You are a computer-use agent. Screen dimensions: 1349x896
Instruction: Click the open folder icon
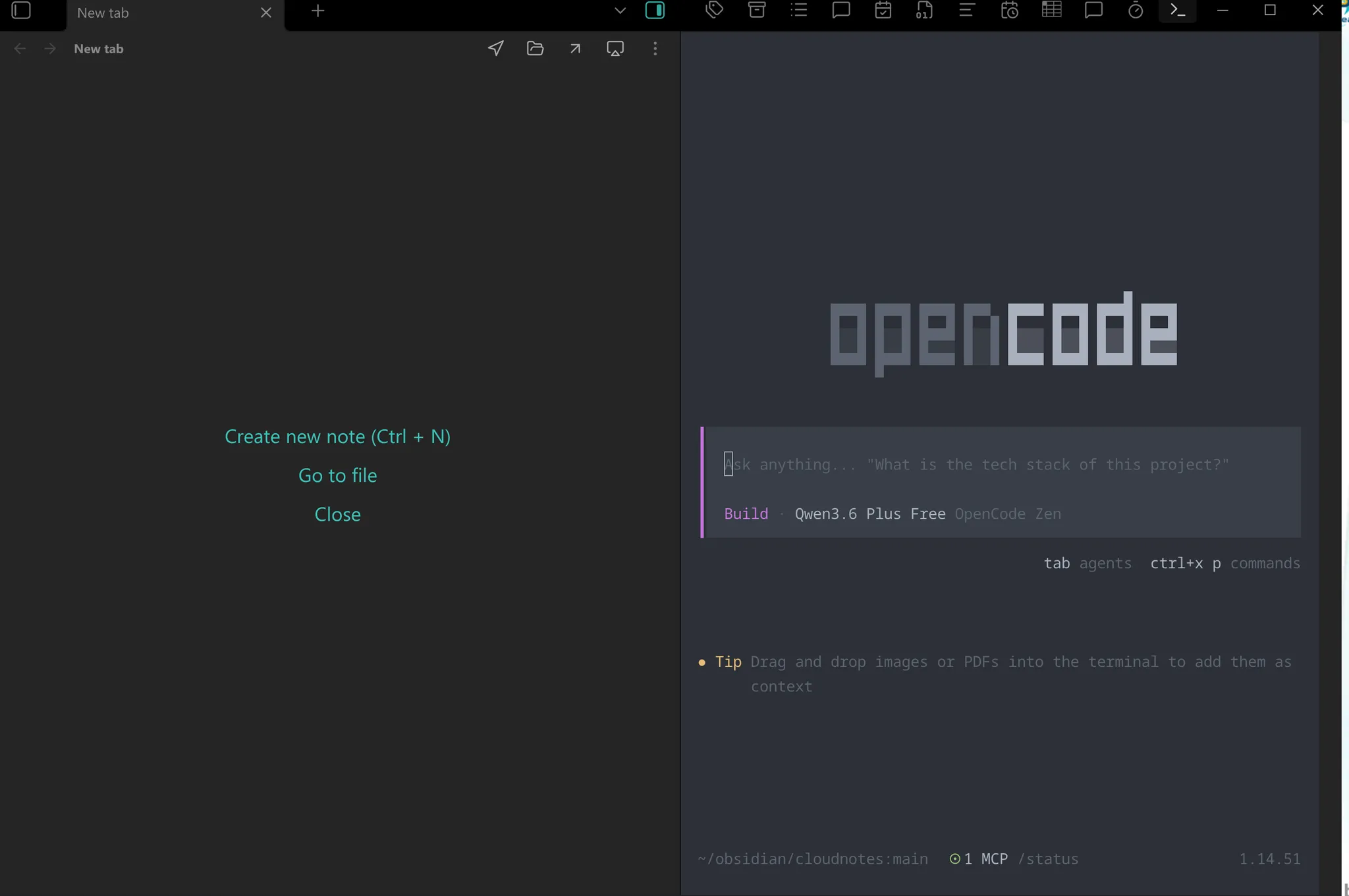[536, 48]
